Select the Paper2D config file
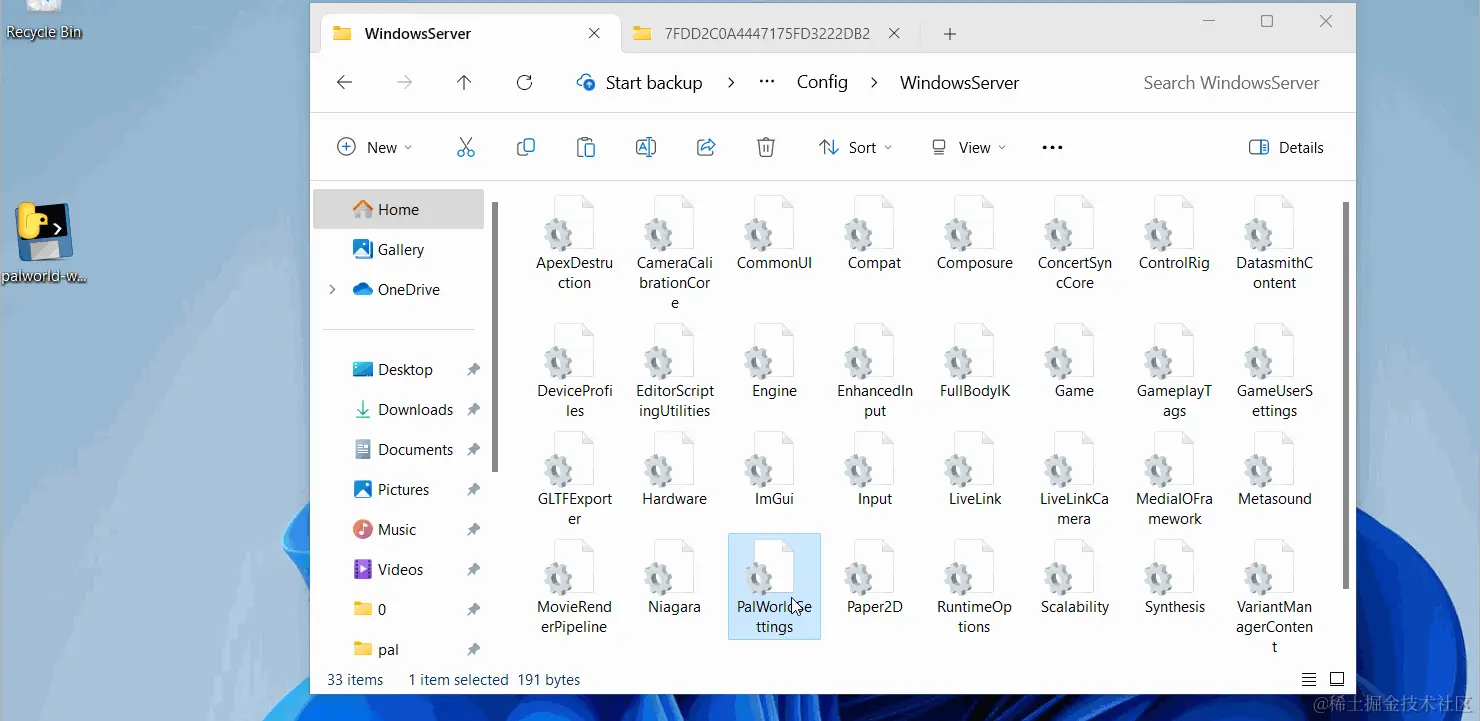This screenshot has width=1480, height=721. 875,578
